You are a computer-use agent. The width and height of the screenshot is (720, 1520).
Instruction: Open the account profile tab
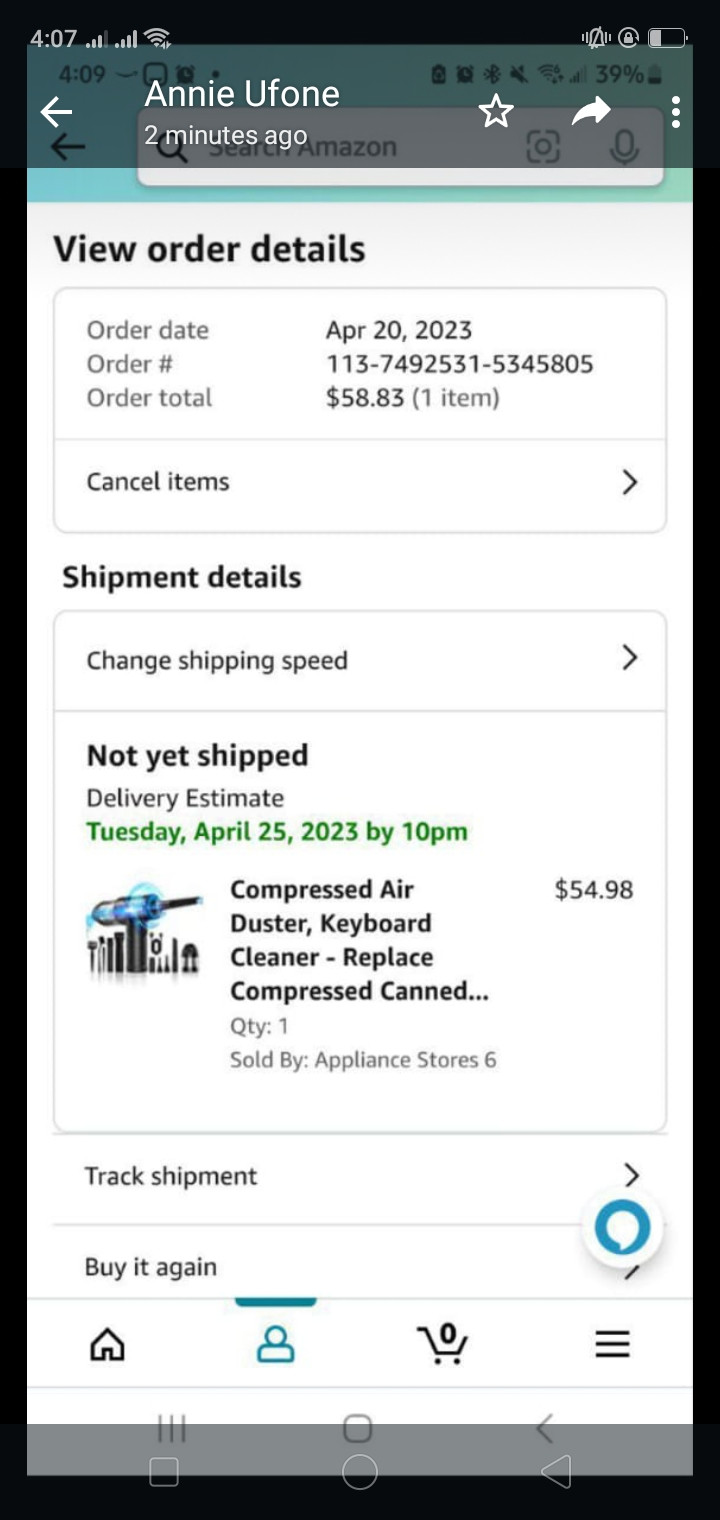click(x=276, y=1343)
